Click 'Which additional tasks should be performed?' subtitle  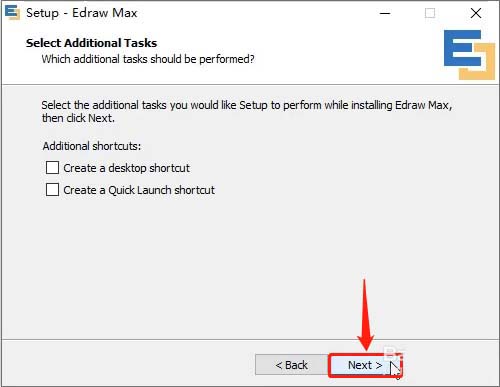[x=148, y=59]
